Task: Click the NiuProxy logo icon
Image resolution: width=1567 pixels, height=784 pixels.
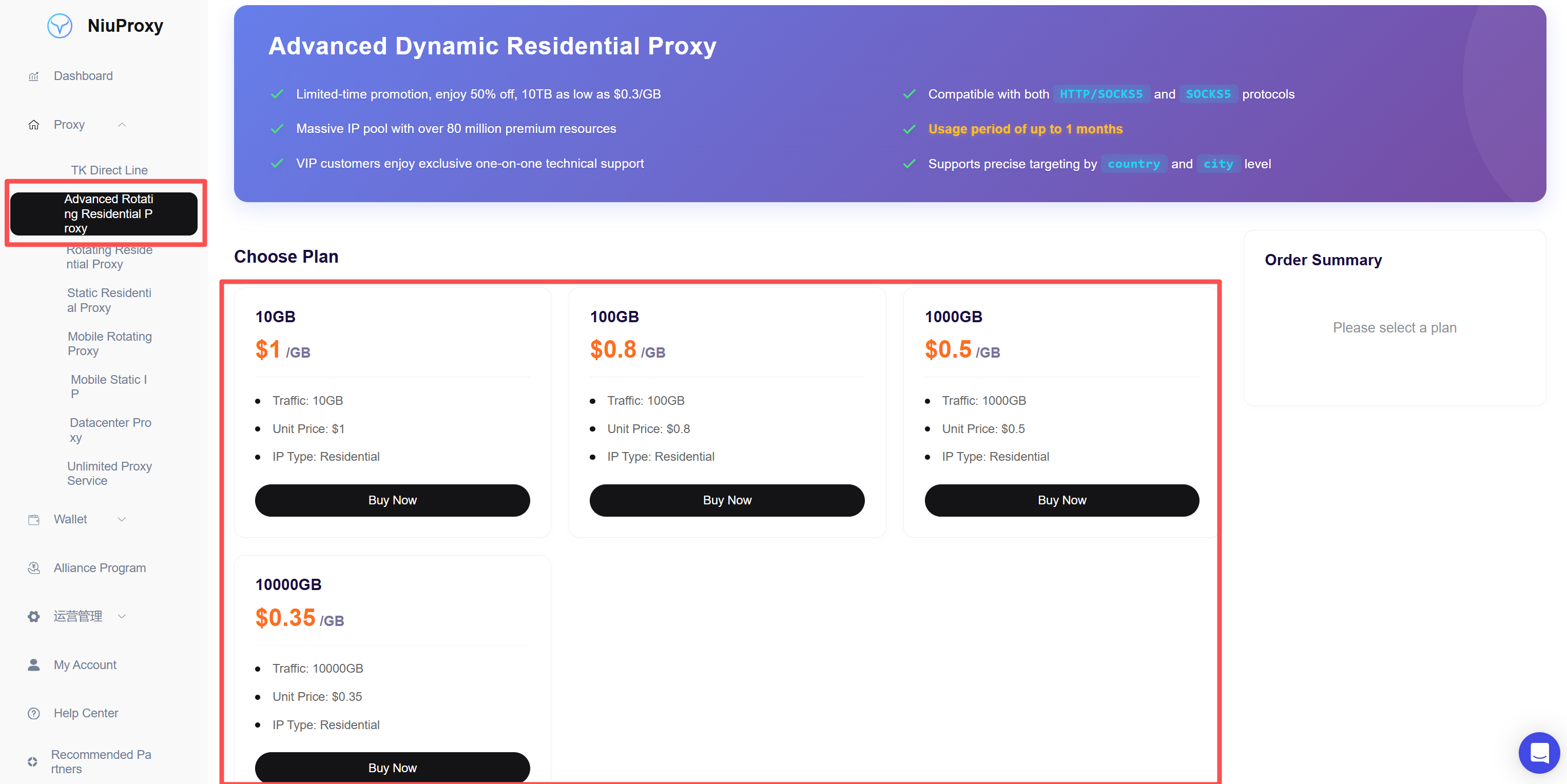Action: pos(60,26)
